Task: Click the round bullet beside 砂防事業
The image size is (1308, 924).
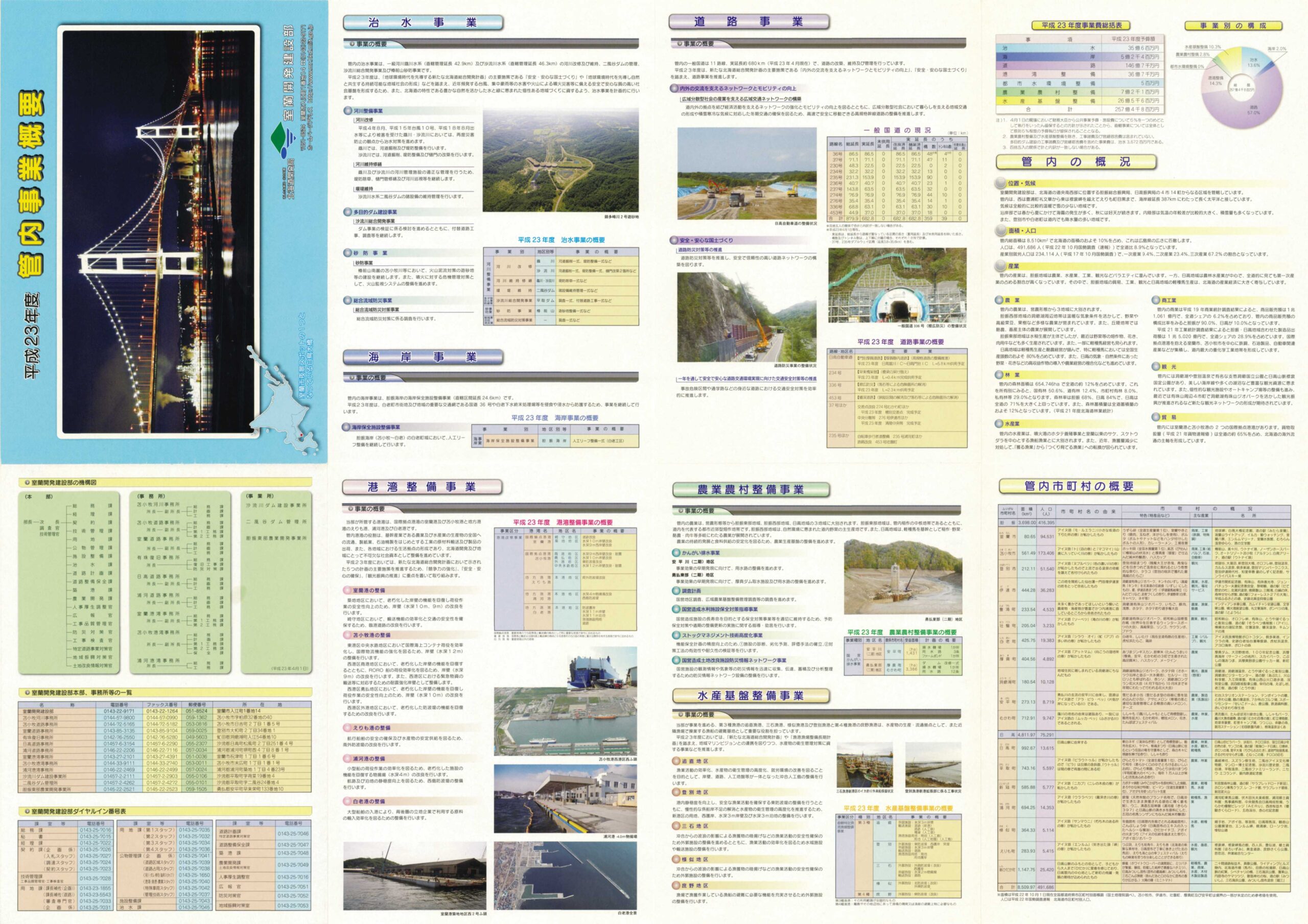Action: click(x=347, y=253)
